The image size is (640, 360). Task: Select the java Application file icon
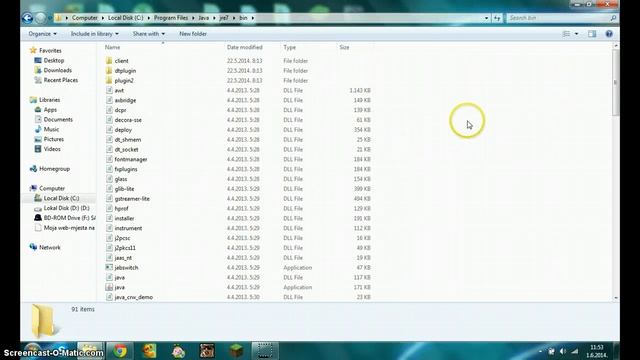click(109, 287)
